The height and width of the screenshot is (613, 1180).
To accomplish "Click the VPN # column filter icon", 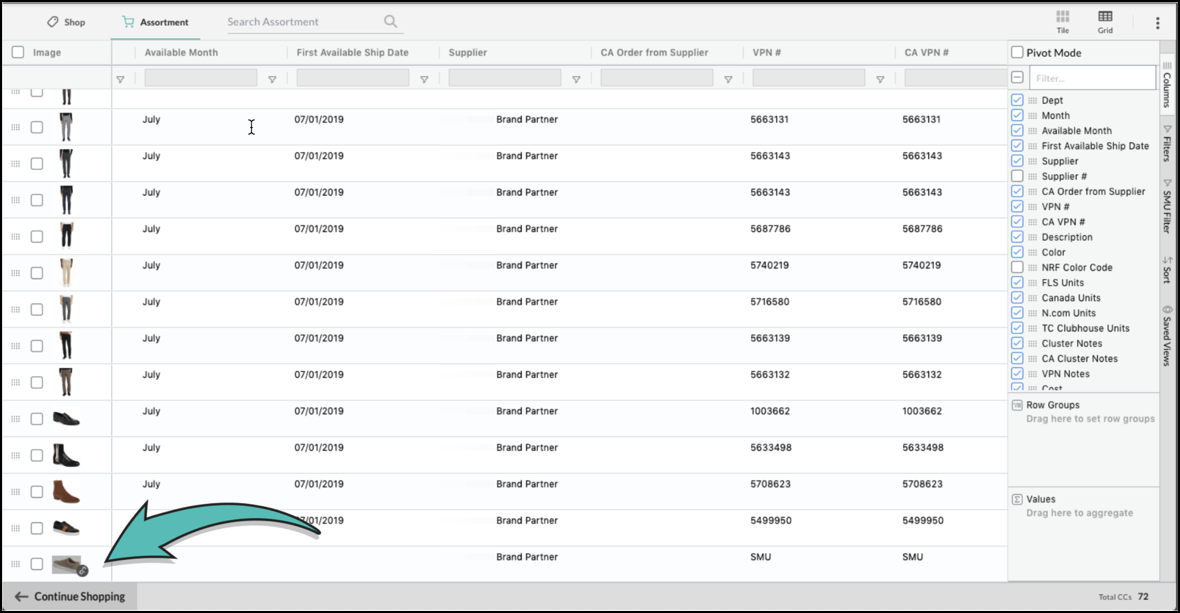I will [x=880, y=79].
